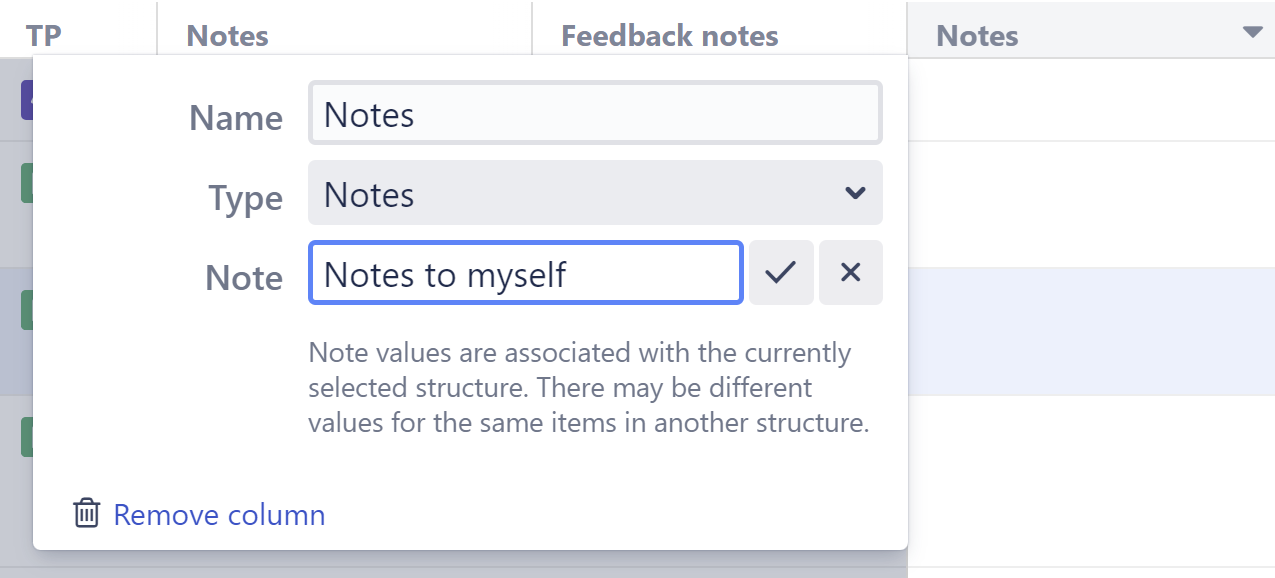The image size is (1275, 578).
Task: Click the checkmark button to save the note
Action: (x=781, y=272)
